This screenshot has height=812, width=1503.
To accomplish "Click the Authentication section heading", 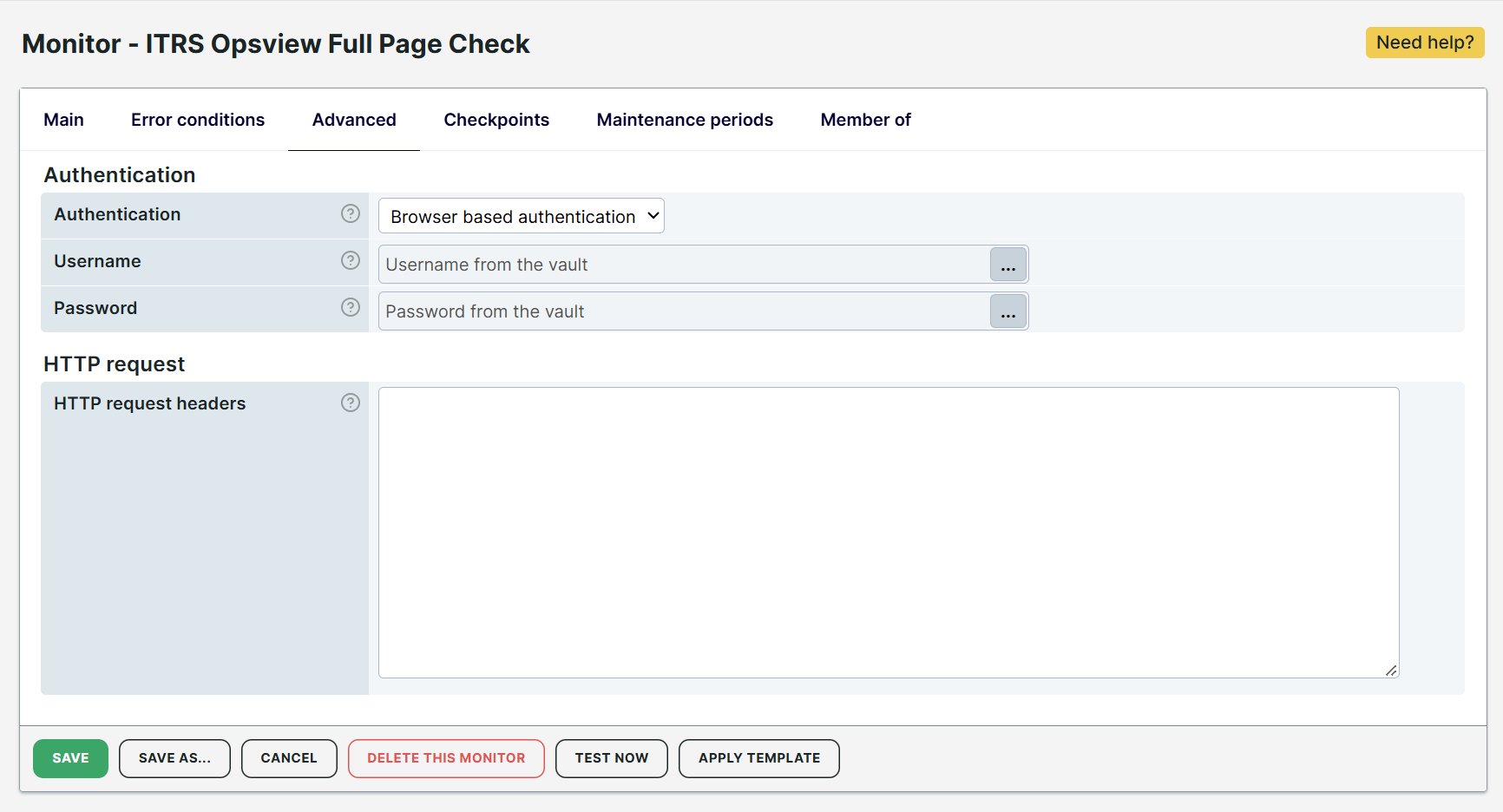I will click(x=120, y=174).
